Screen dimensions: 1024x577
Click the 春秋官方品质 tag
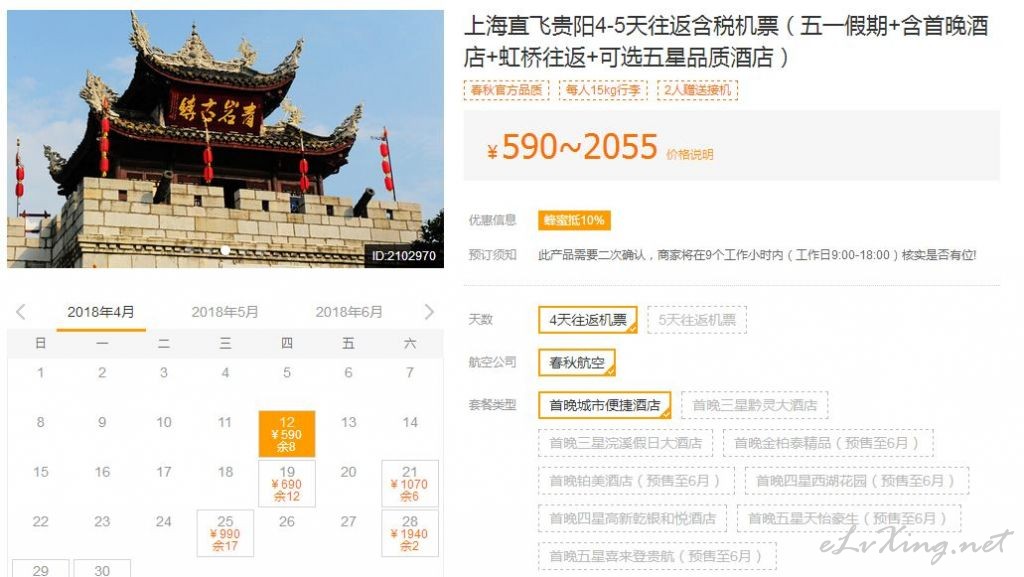pos(507,90)
